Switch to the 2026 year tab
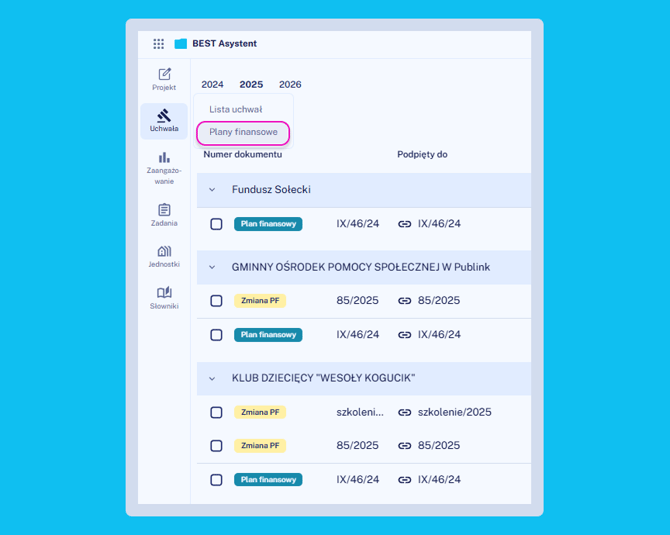This screenshot has width=670, height=535. point(290,85)
